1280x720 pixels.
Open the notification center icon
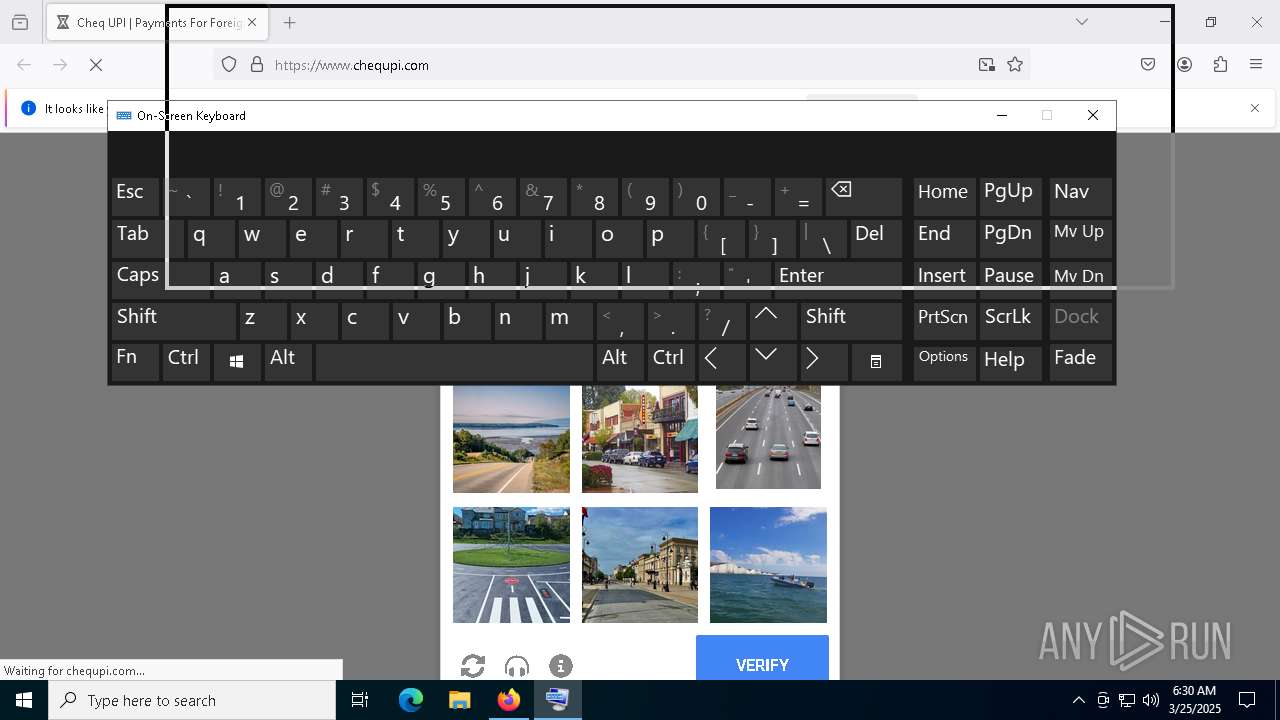pos(1247,700)
